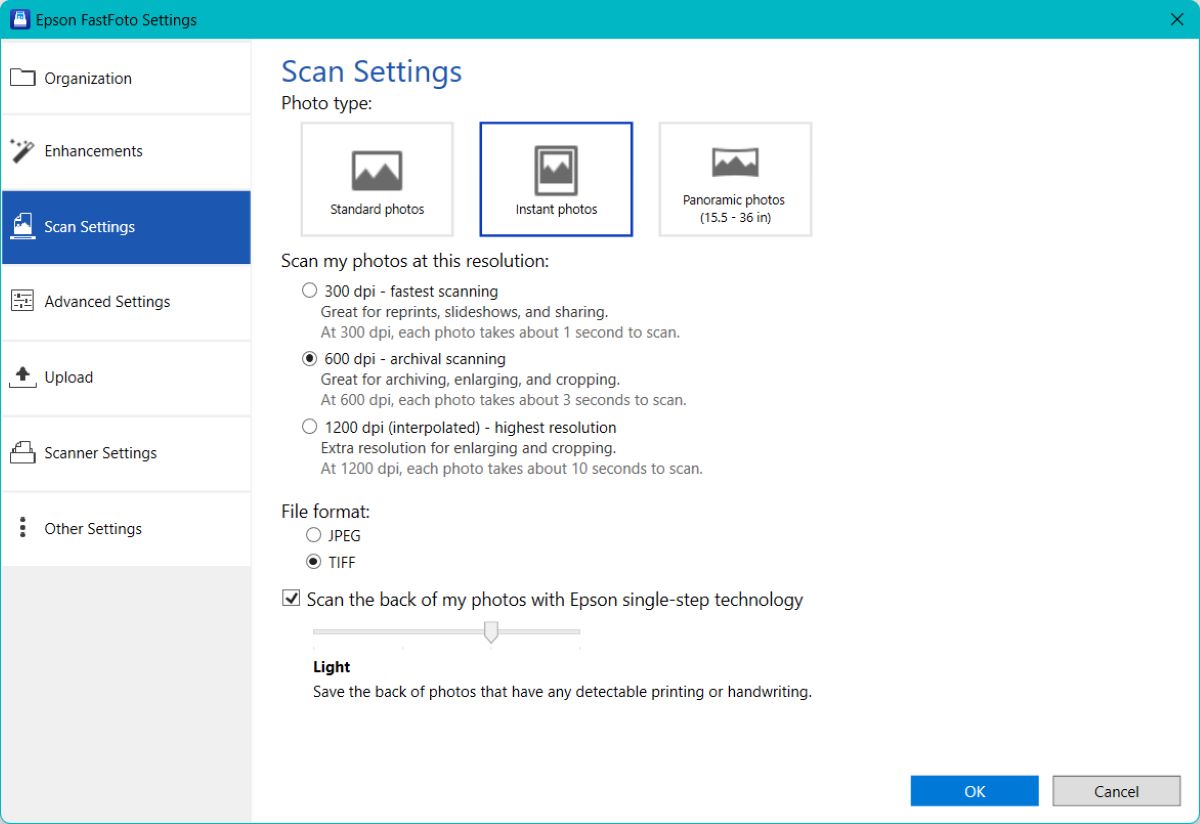Click the Enhancements magic wand icon
Viewport: 1200px width, 824px height.
(x=22, y=151)
